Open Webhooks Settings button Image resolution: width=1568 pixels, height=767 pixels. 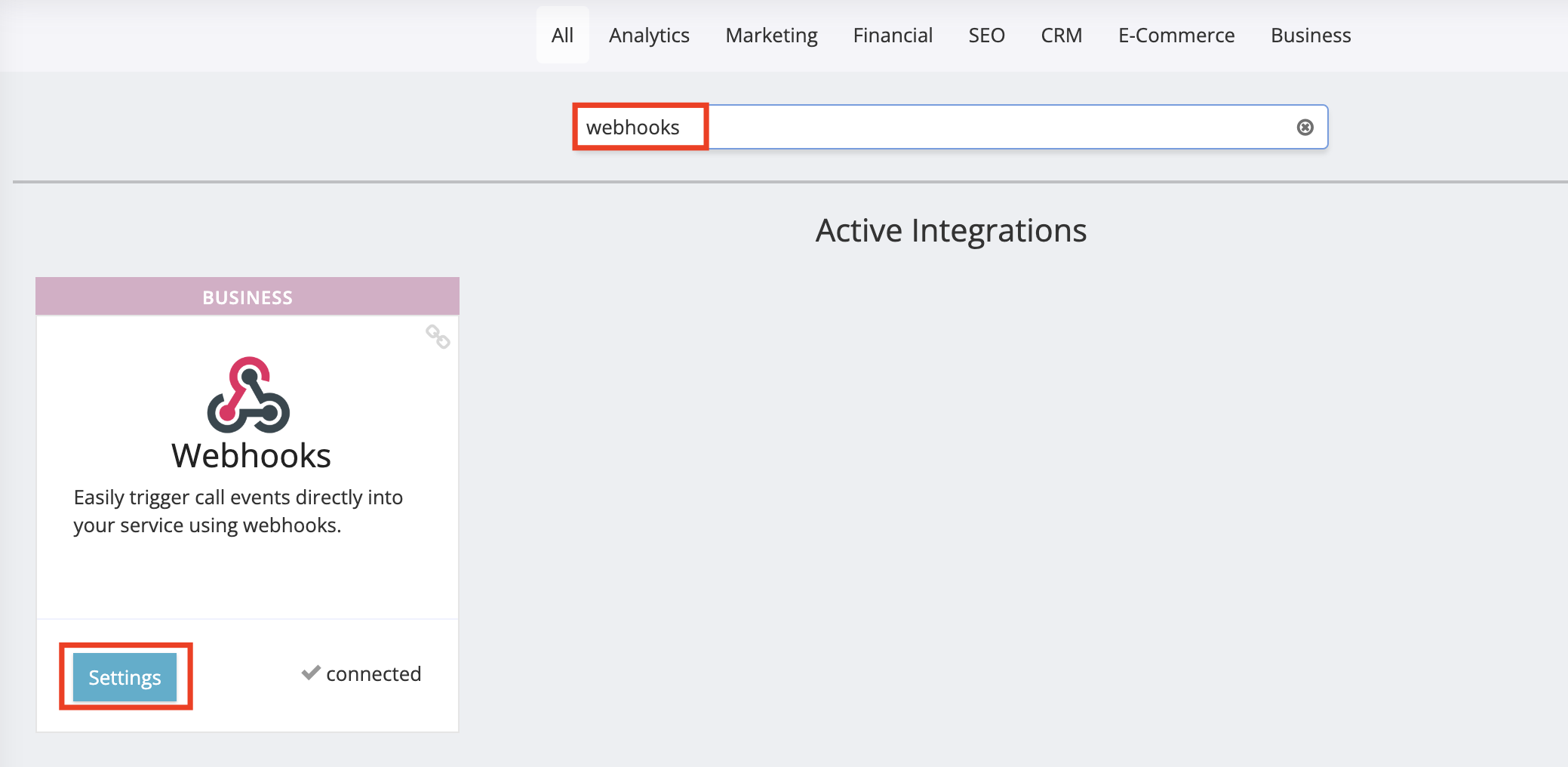tap(125, 677)
